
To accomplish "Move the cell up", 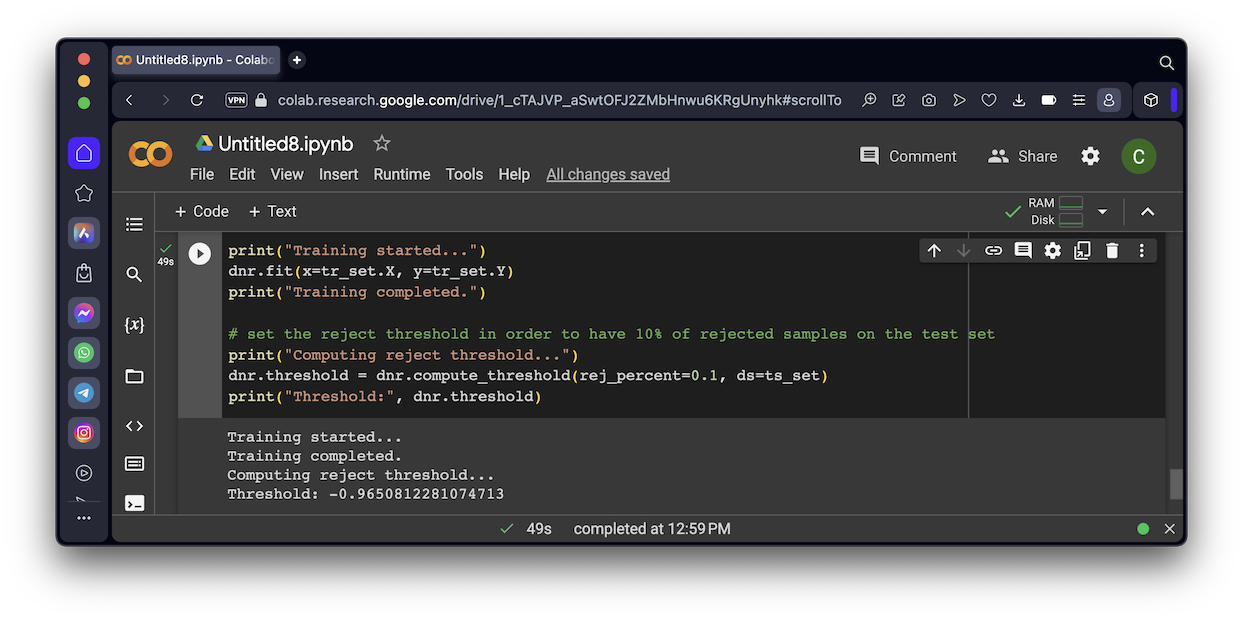I will pyautogui.click(x=934, y=251).
